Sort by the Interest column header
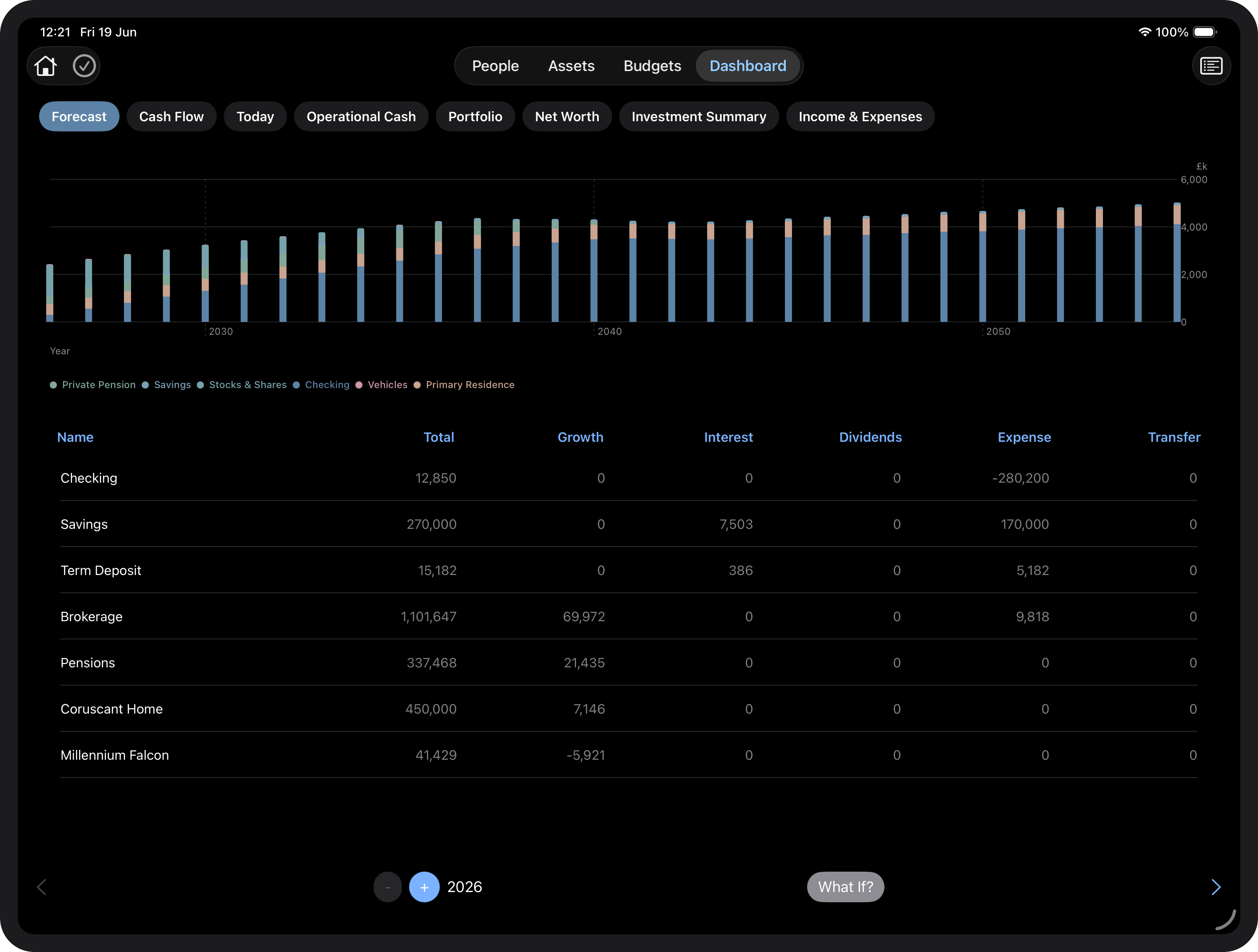 (x=728, y=437)
